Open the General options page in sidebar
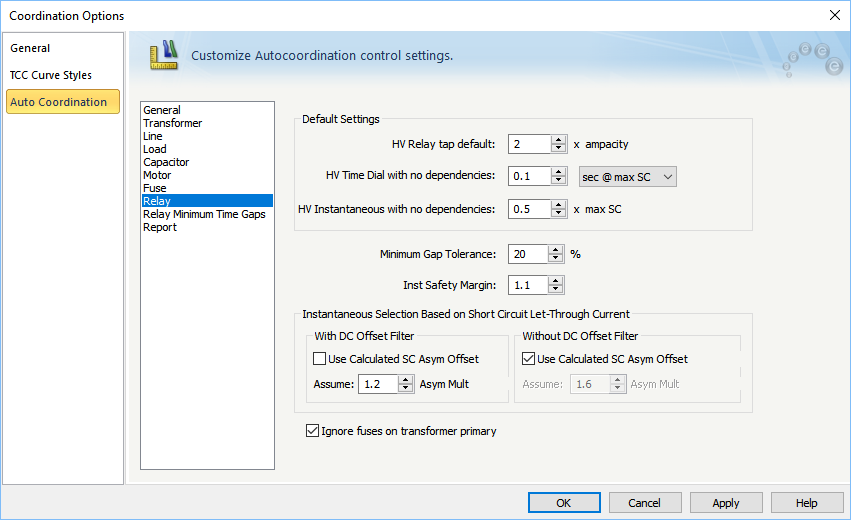Viewport: 851px width, 520px height. (x=30, y=48)
